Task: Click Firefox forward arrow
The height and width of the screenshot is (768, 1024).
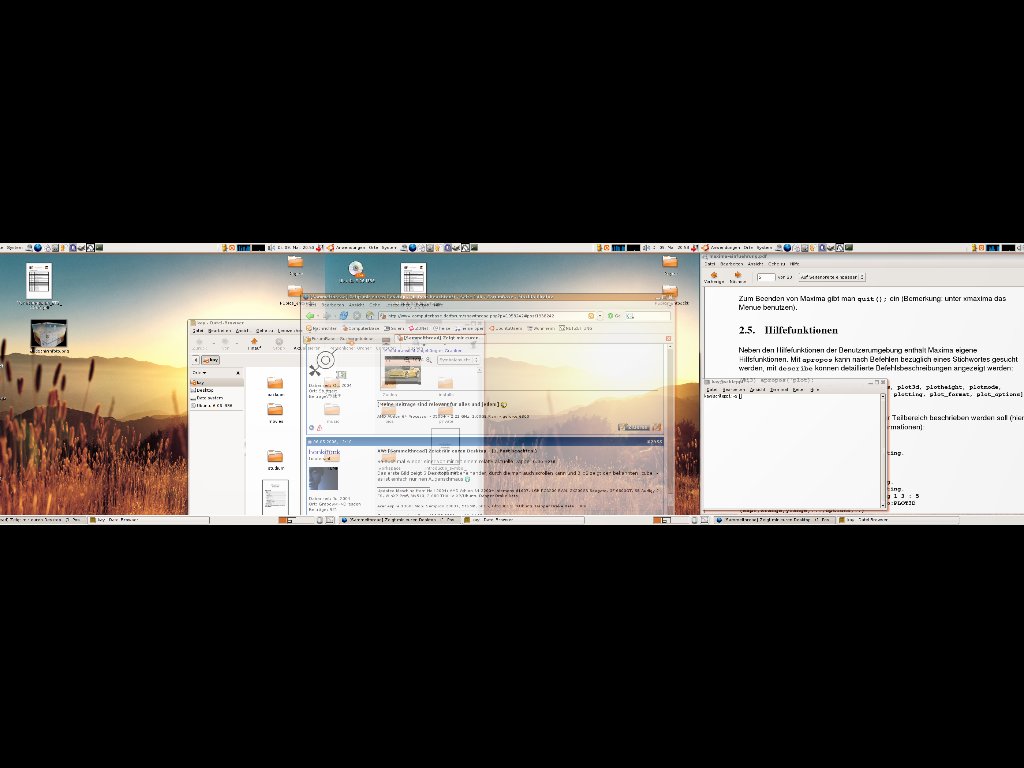Action: coord(327,316)
